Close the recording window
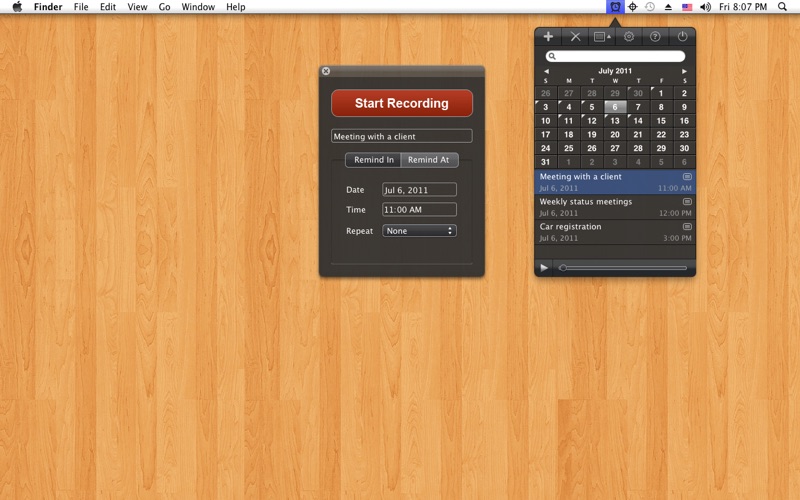This screenshot has width=800, height=500. [326, 71]
